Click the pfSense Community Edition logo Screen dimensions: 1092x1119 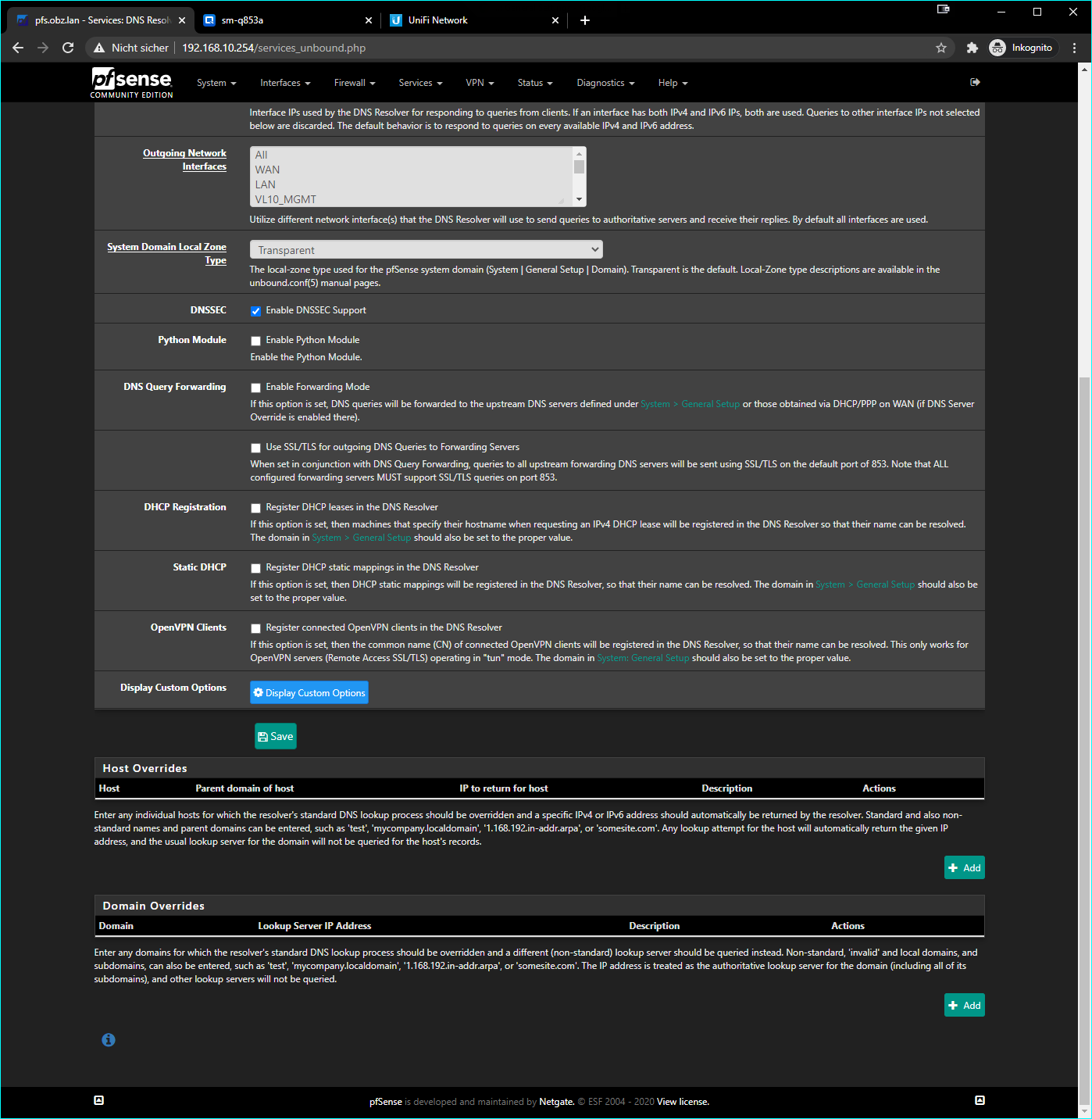(131, 83)
